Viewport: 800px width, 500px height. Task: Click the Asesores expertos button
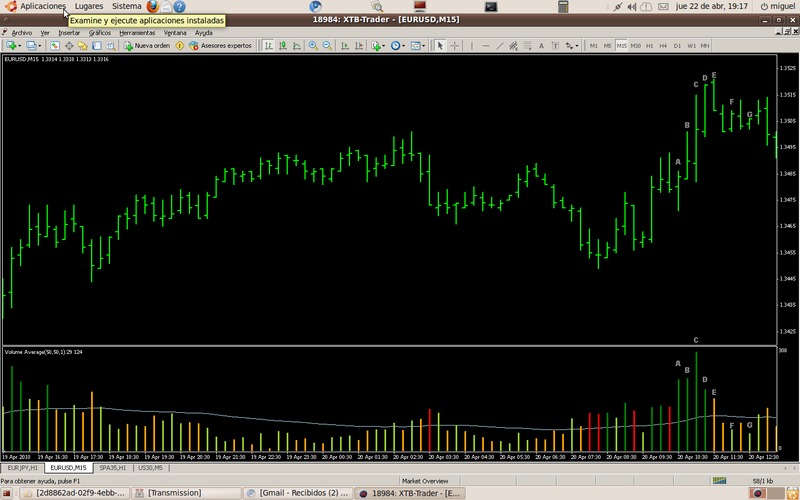click(220, 46)
